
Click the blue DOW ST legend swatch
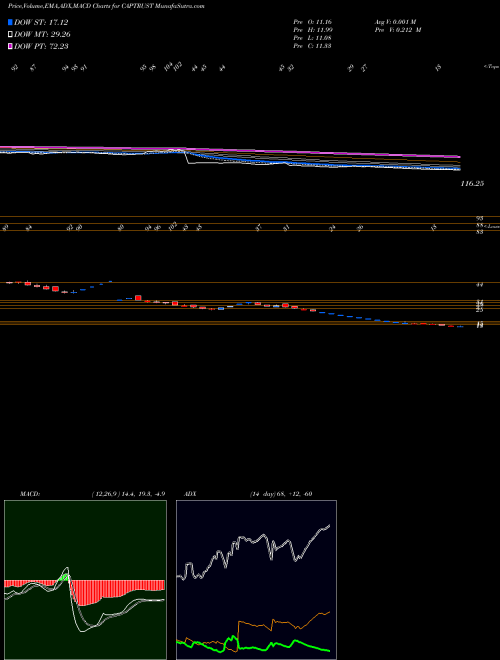point(10,22)
